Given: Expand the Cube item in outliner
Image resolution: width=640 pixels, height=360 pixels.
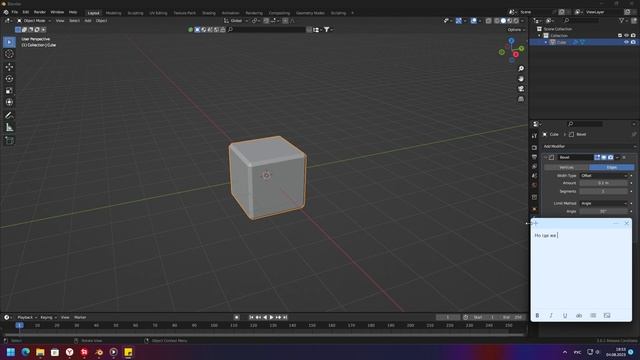Looking at the screenshot, I should pos(546,42).
